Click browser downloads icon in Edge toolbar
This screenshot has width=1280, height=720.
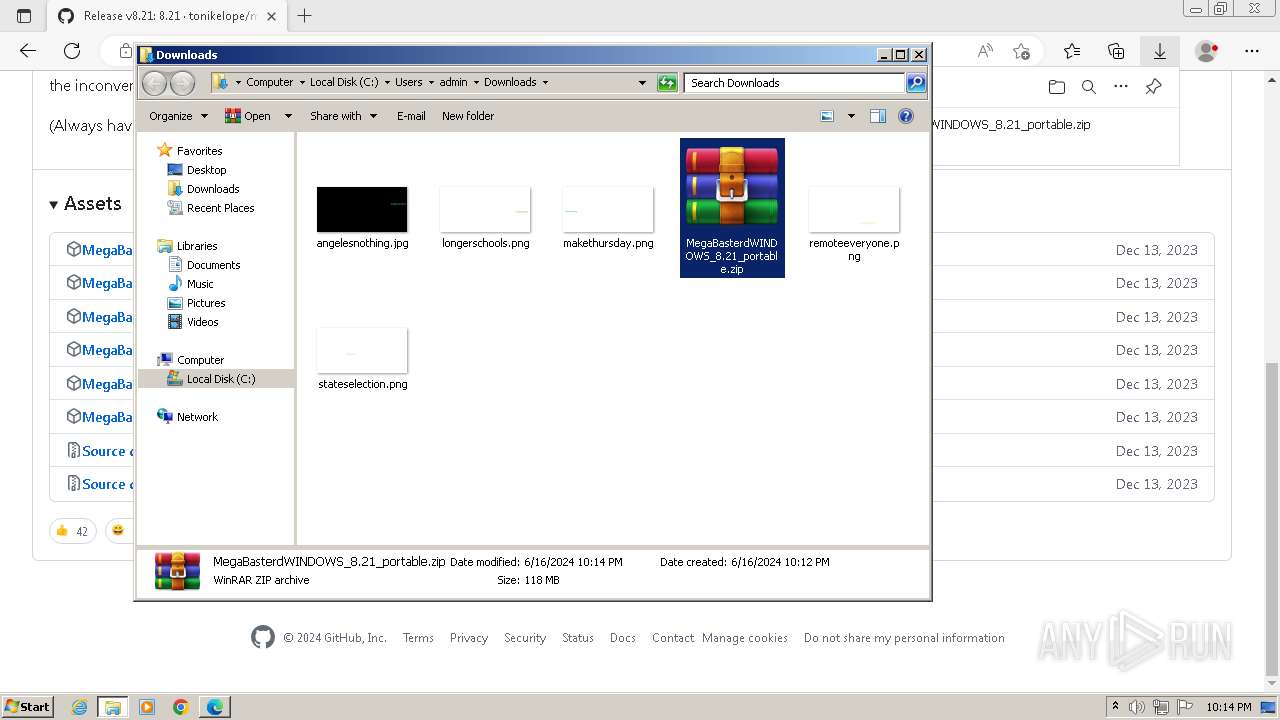[x=1159, y=50]
